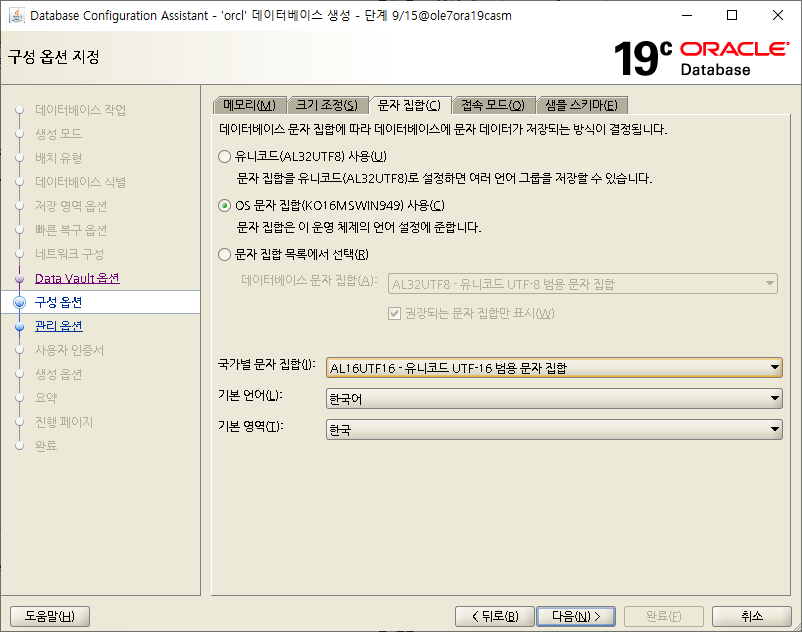Select the 문자 집합 tab
The image size is (802, 632).
pyautogui.click(x=409, y=105)
